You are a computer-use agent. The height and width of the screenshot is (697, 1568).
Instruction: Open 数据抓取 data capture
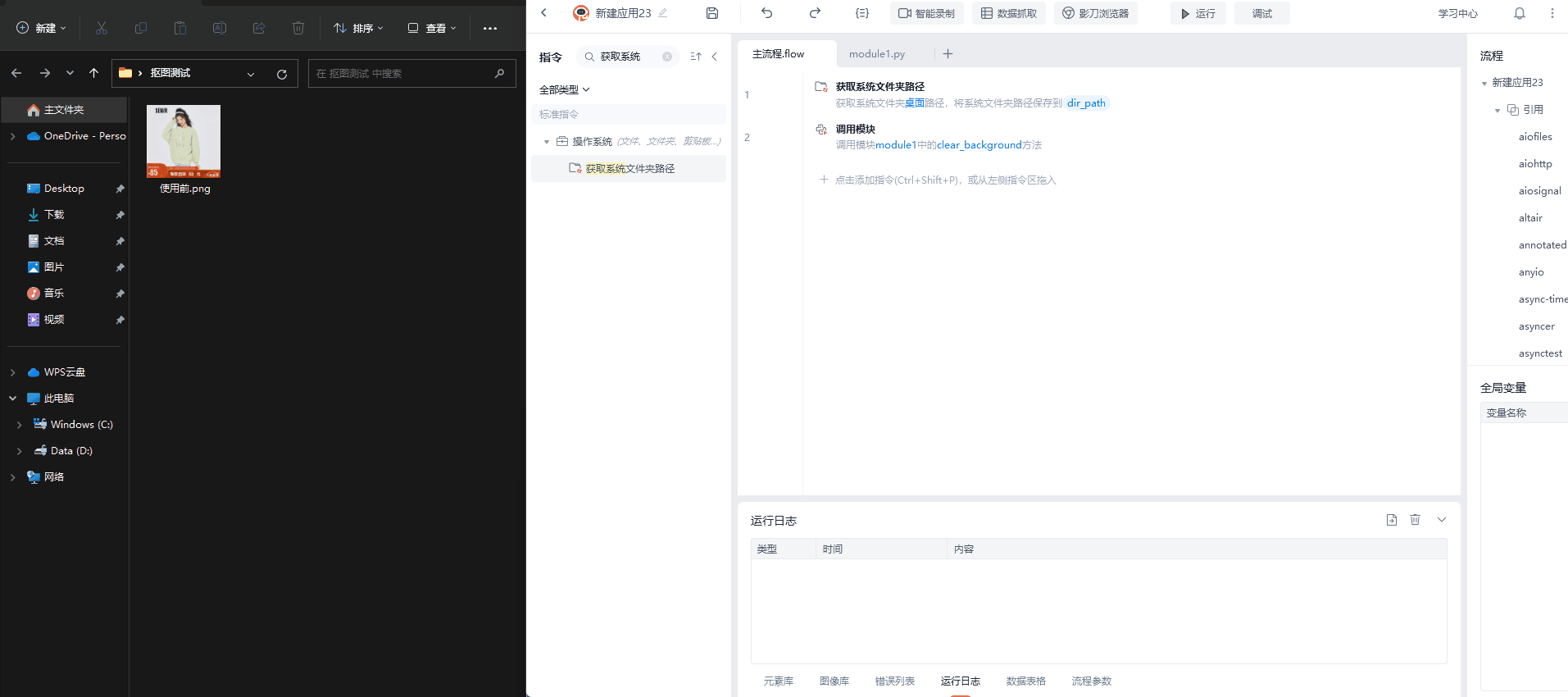[x=1009, y=13]
